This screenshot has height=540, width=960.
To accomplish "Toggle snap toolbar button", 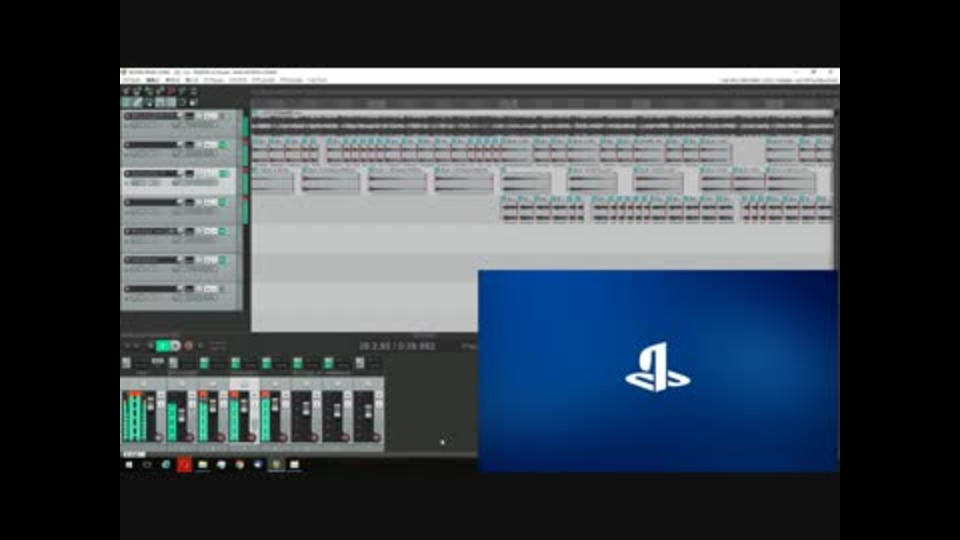I will [x=182, y=102].
